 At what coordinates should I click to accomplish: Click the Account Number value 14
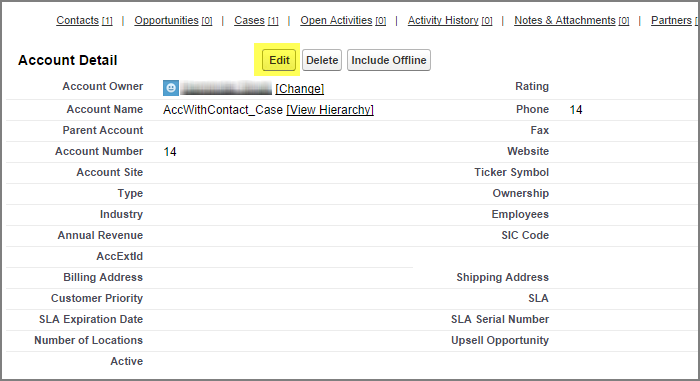[x=170, y=152]
